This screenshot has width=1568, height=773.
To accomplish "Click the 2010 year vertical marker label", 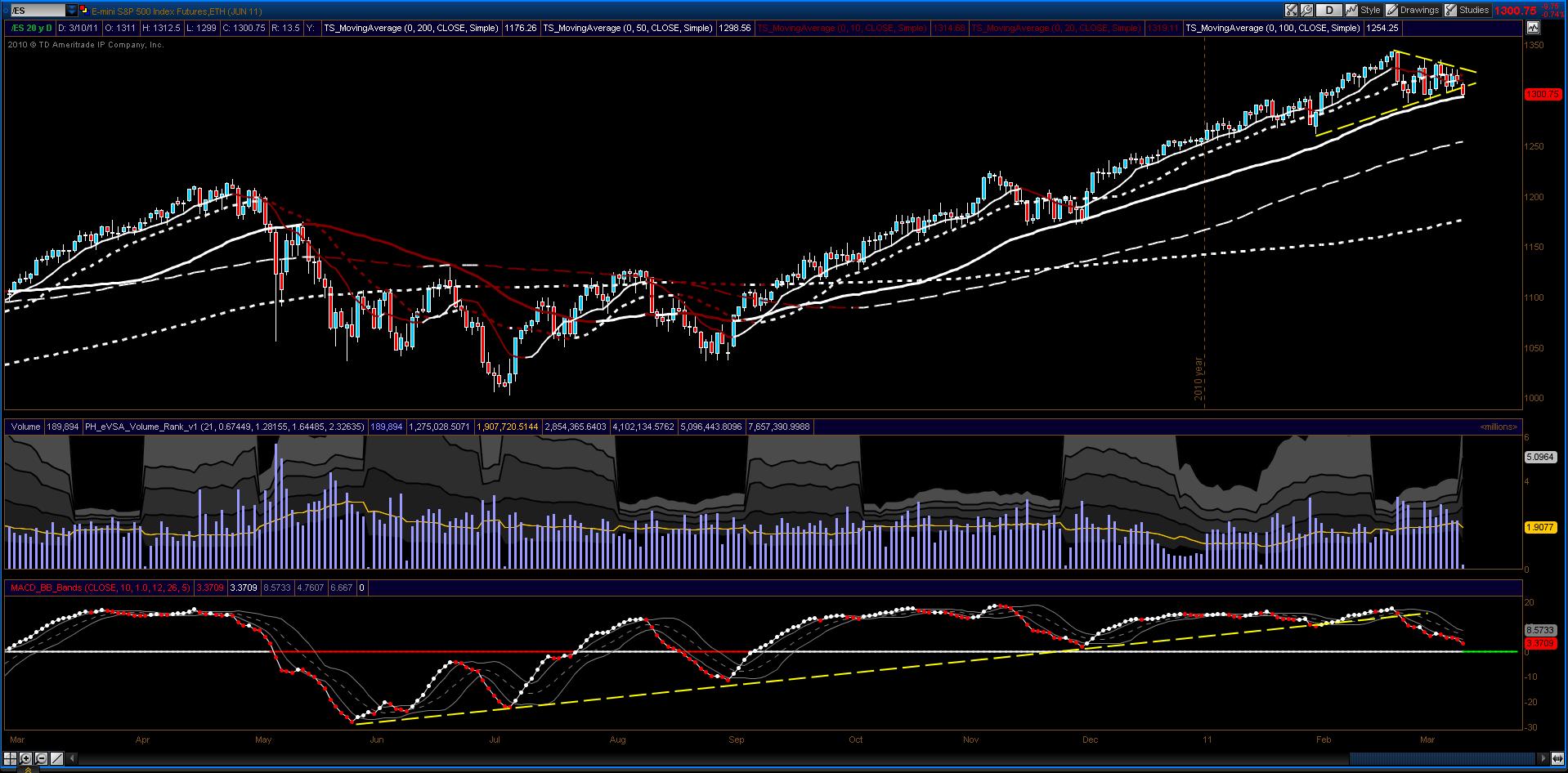I will tap(1199, 378).
